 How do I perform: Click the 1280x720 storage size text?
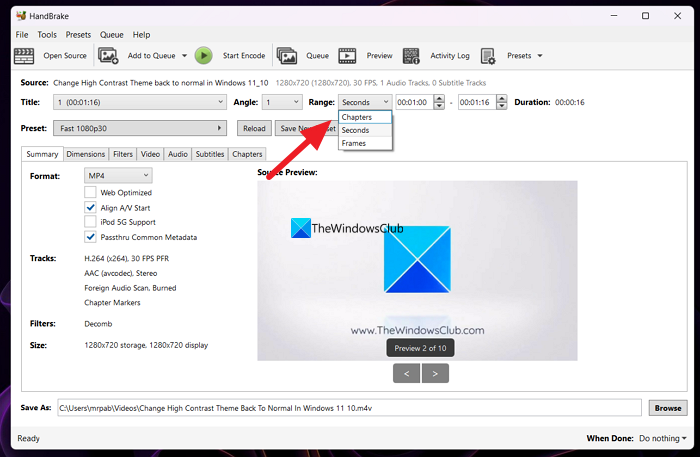point(146,345)
